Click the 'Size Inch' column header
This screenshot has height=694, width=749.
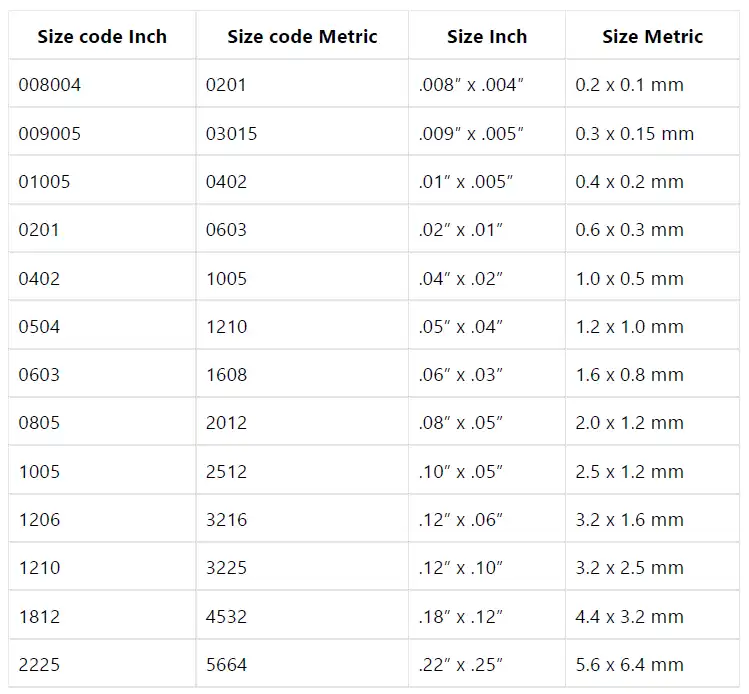click(x=487, y=37)
